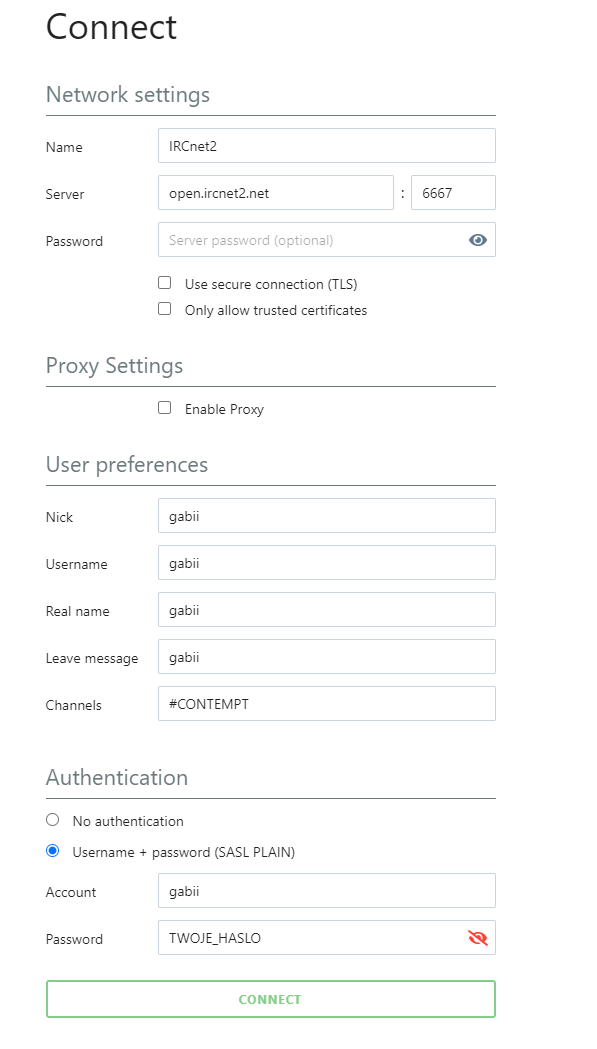Select No authentication radio button
This screenshot has height=1049, width=597.
pos(52,820)
